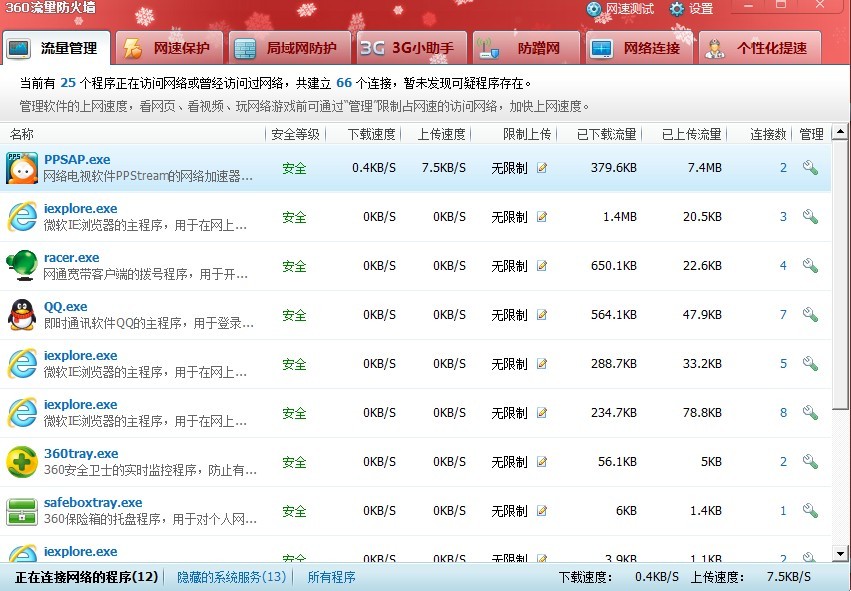Click the QQ penguin icon
Viewport: 851px width, 591px height.
click(x=22, y=315)
